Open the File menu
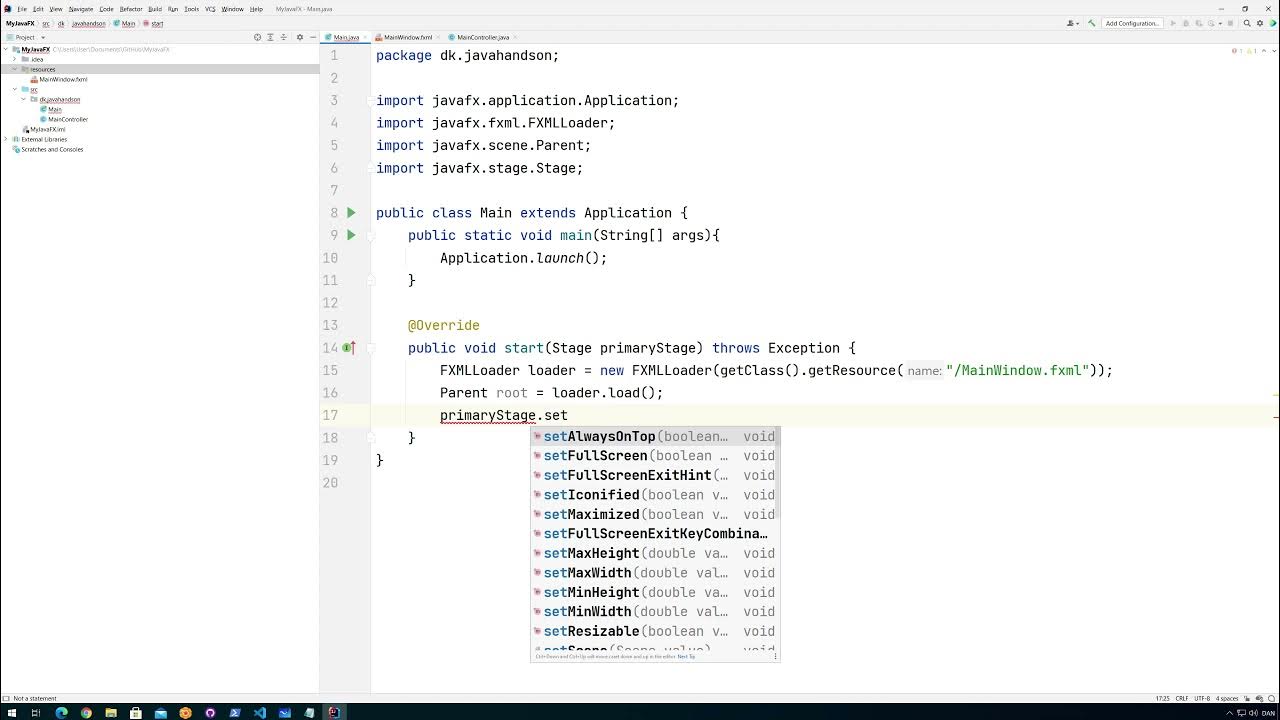 pos(22,9)
